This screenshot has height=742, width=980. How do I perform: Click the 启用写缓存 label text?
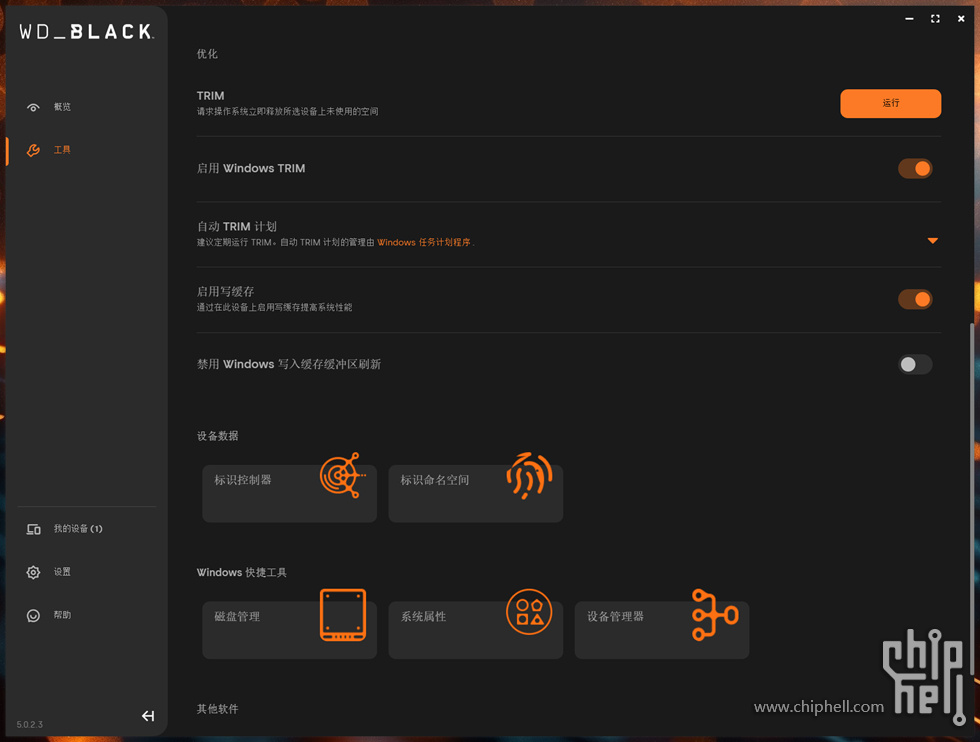click(x=225, y=291)
